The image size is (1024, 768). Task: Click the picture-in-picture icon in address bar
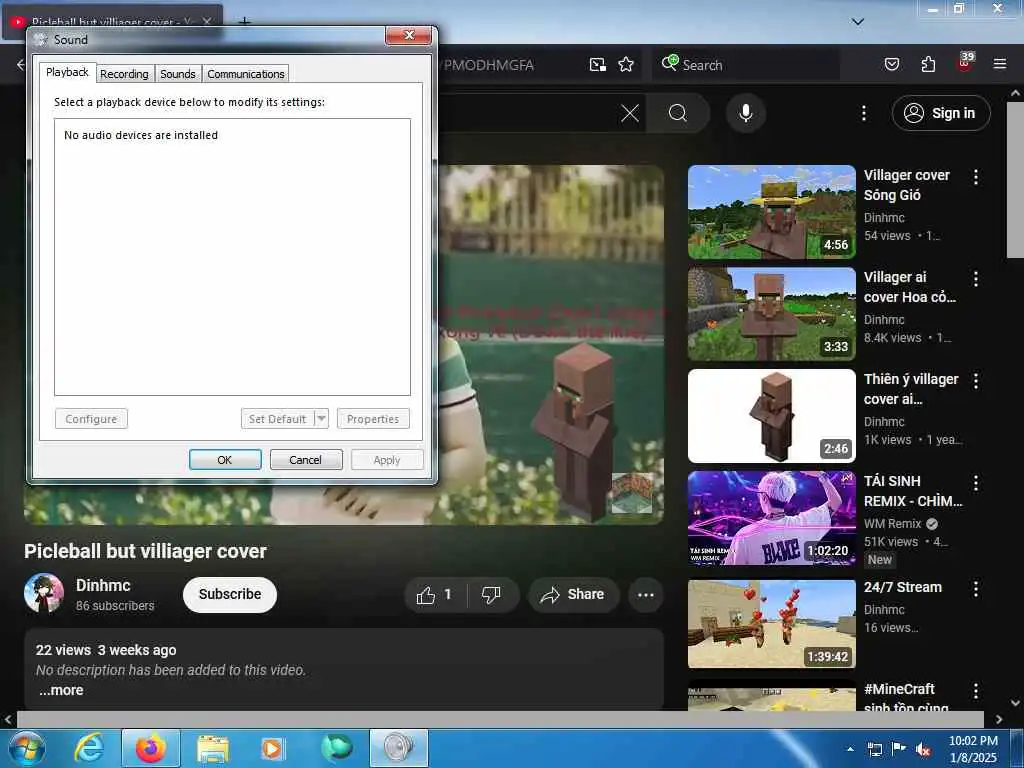point(598,64)
